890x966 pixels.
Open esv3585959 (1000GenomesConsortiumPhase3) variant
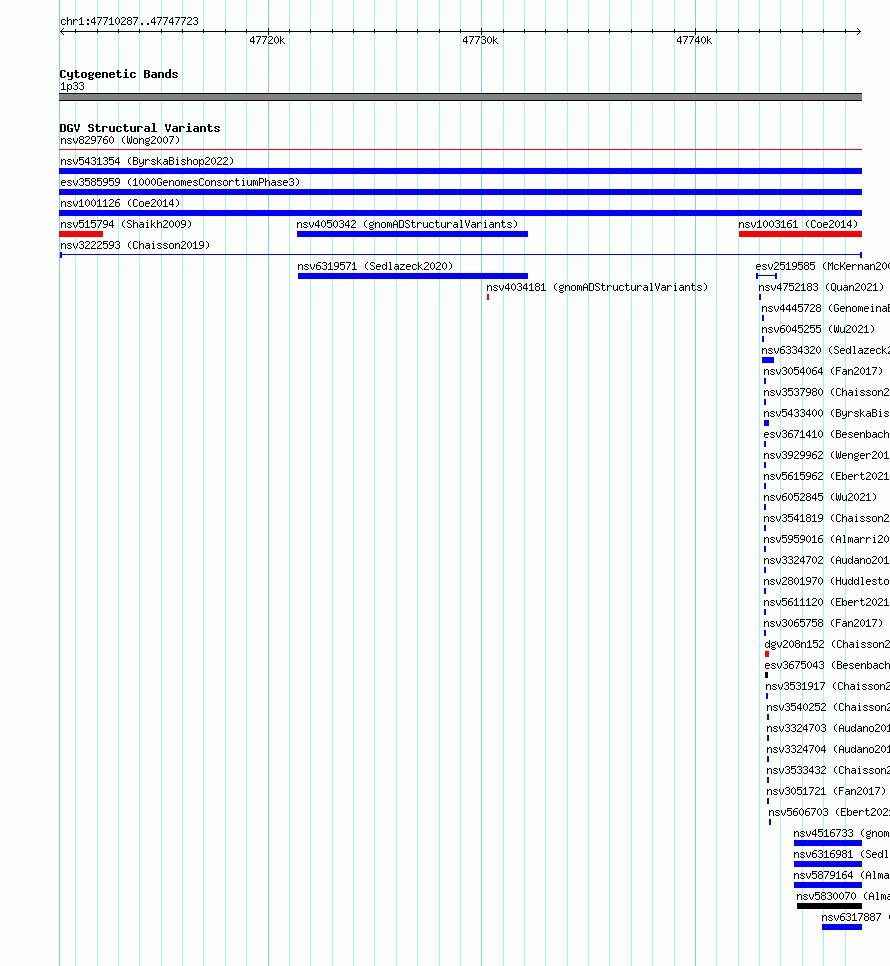click(x=180, y=182)
